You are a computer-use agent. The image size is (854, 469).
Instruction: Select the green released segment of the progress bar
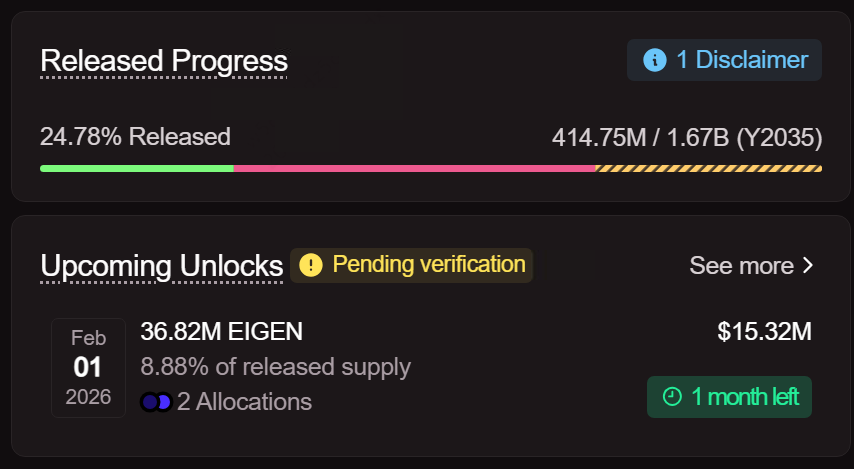137,168
